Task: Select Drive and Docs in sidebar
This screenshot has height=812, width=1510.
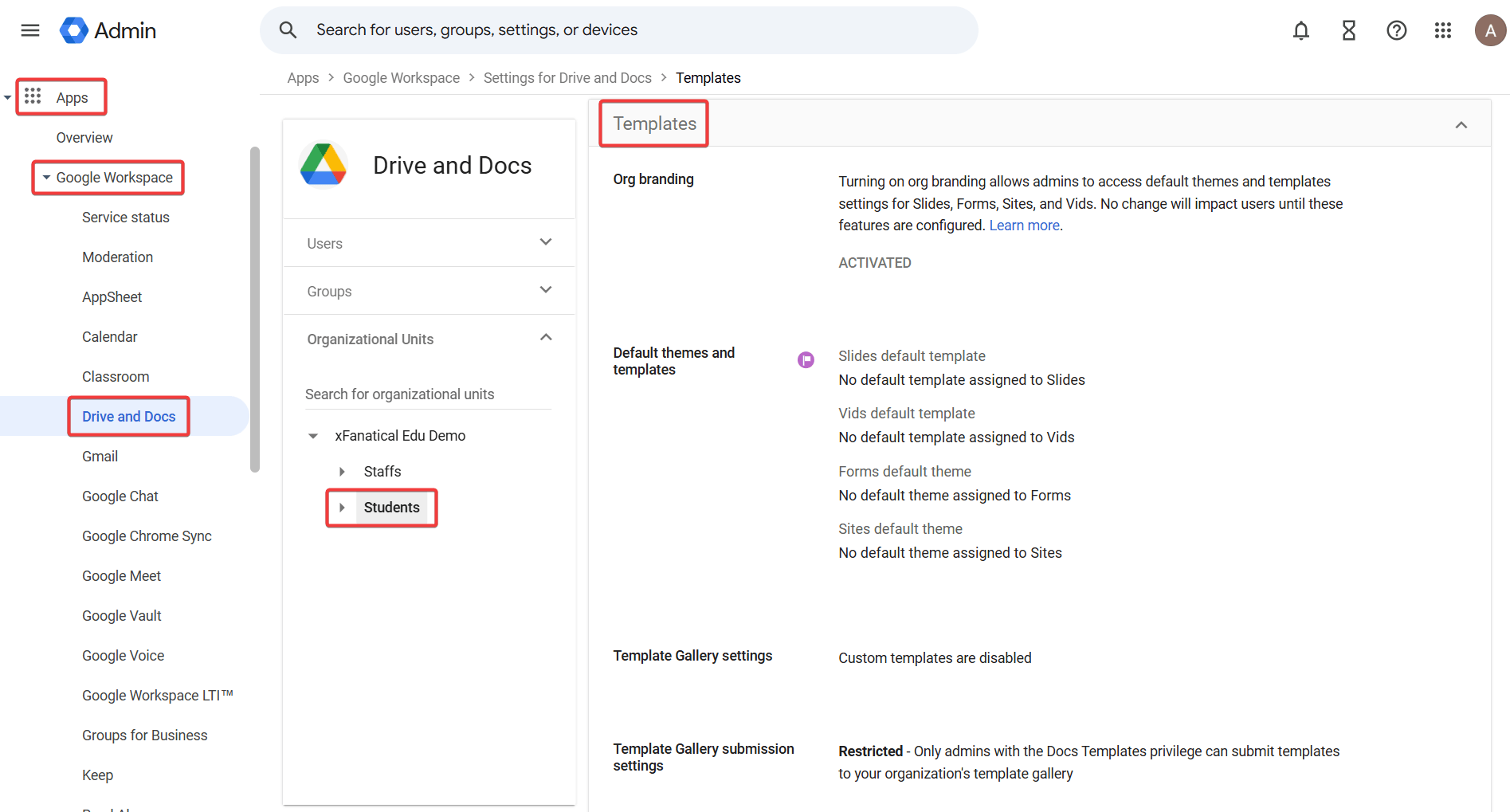Action: 128,417
